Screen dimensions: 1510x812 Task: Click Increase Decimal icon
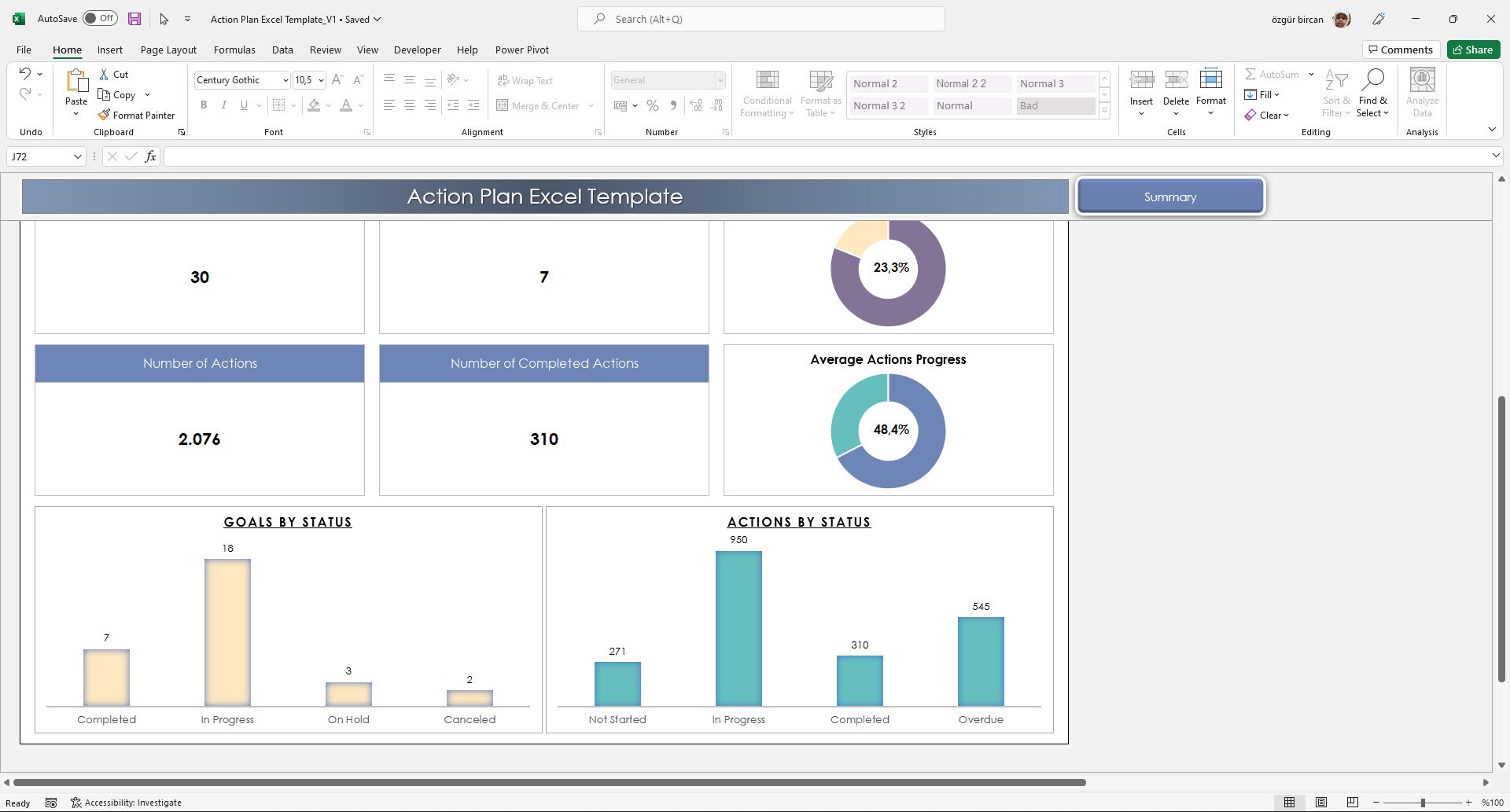(x=696, y=105)
